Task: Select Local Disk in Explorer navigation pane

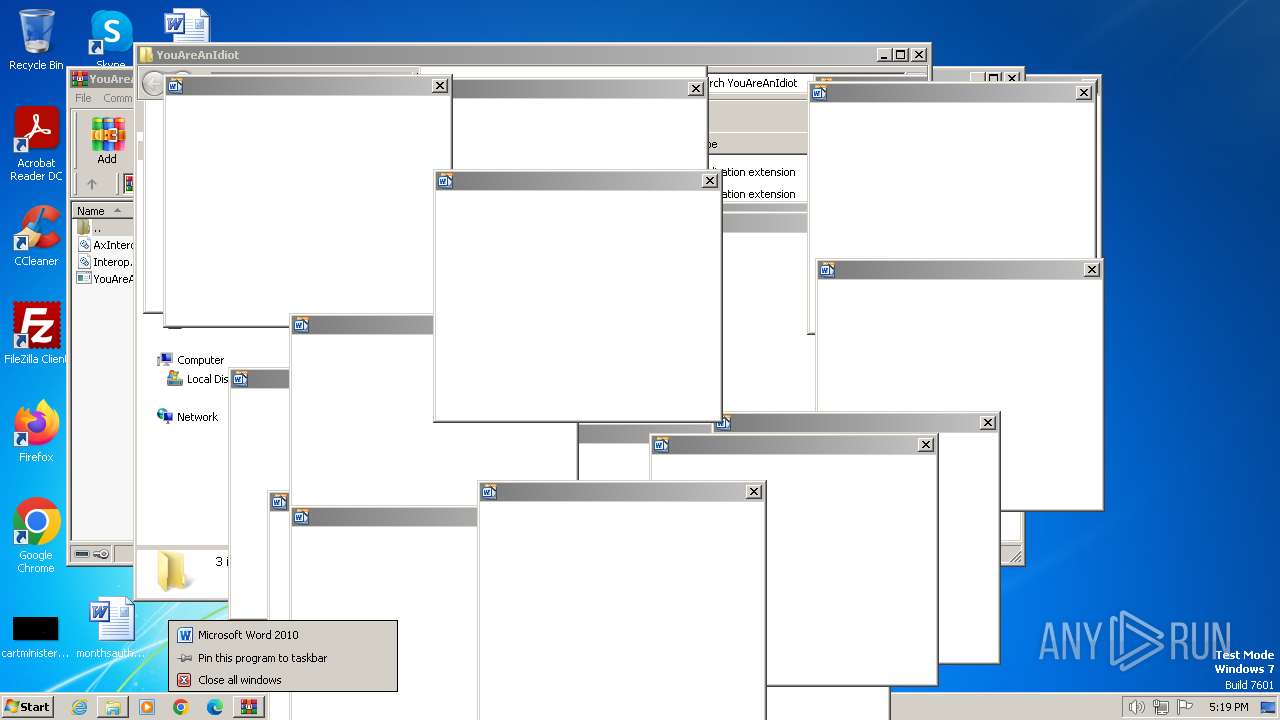Action: [x=198, y=379]
